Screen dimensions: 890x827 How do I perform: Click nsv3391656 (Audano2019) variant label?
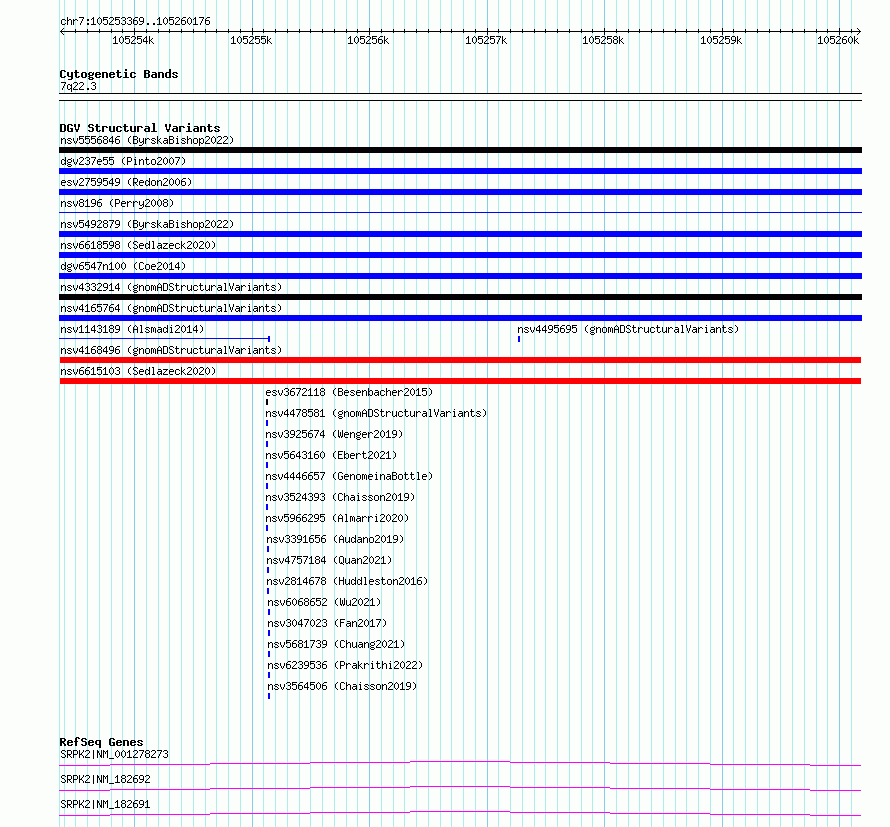[335, 539]
